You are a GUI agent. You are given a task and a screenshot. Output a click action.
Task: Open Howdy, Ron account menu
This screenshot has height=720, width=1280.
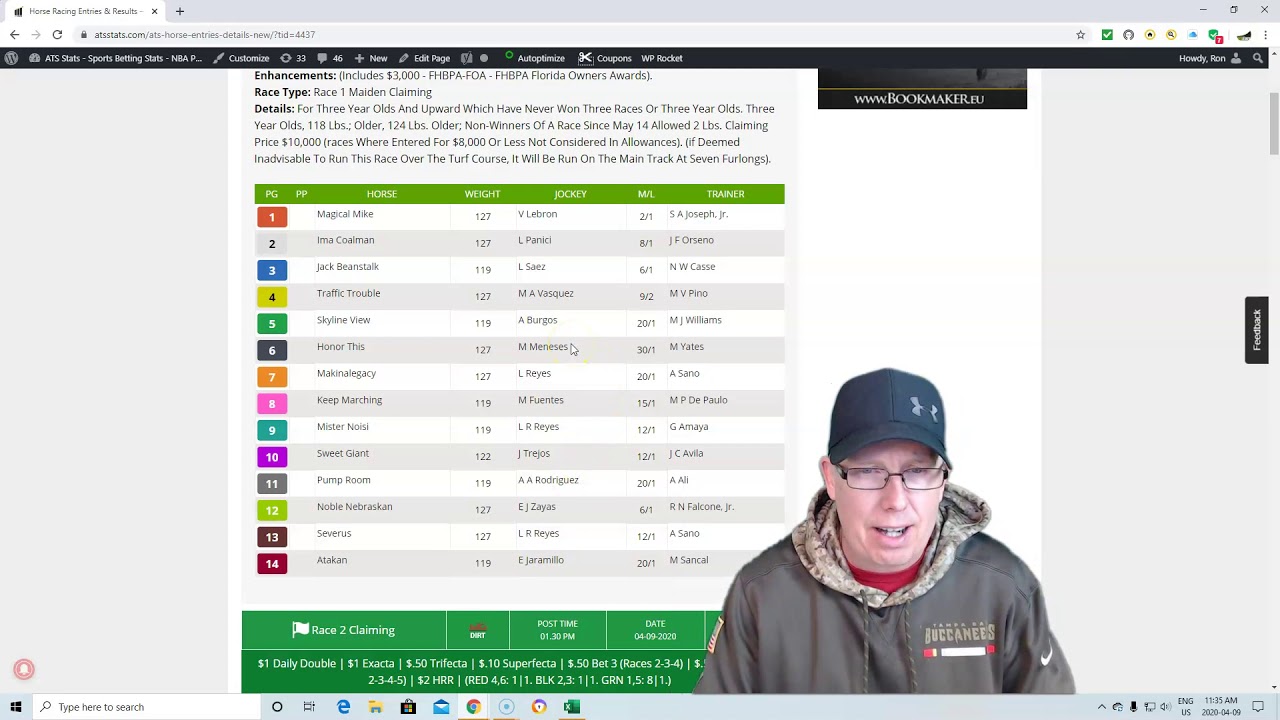pyautogui.click(x=1210, y=58)
